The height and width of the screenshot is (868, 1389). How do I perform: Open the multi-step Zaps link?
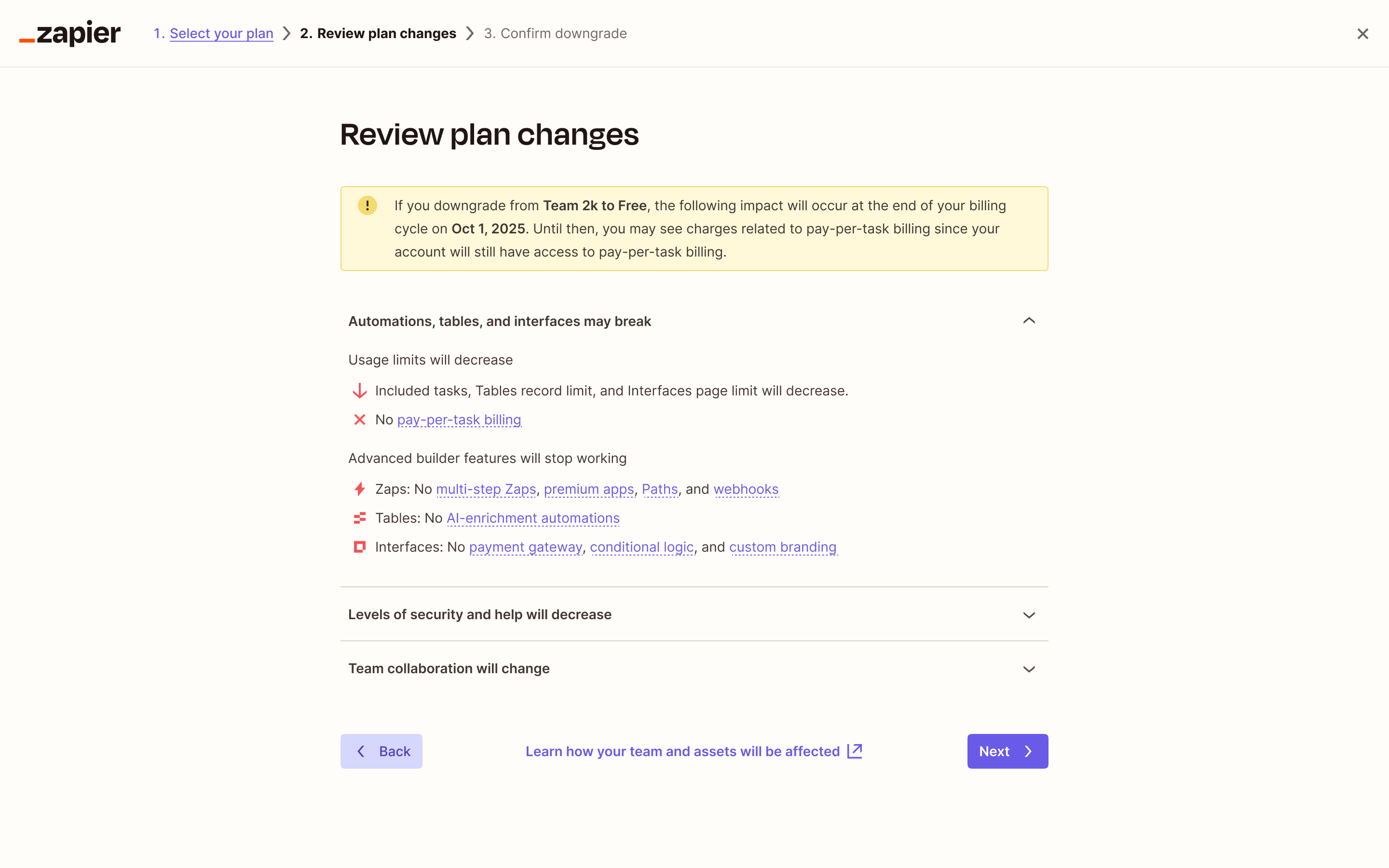click(x=486, y=488)
